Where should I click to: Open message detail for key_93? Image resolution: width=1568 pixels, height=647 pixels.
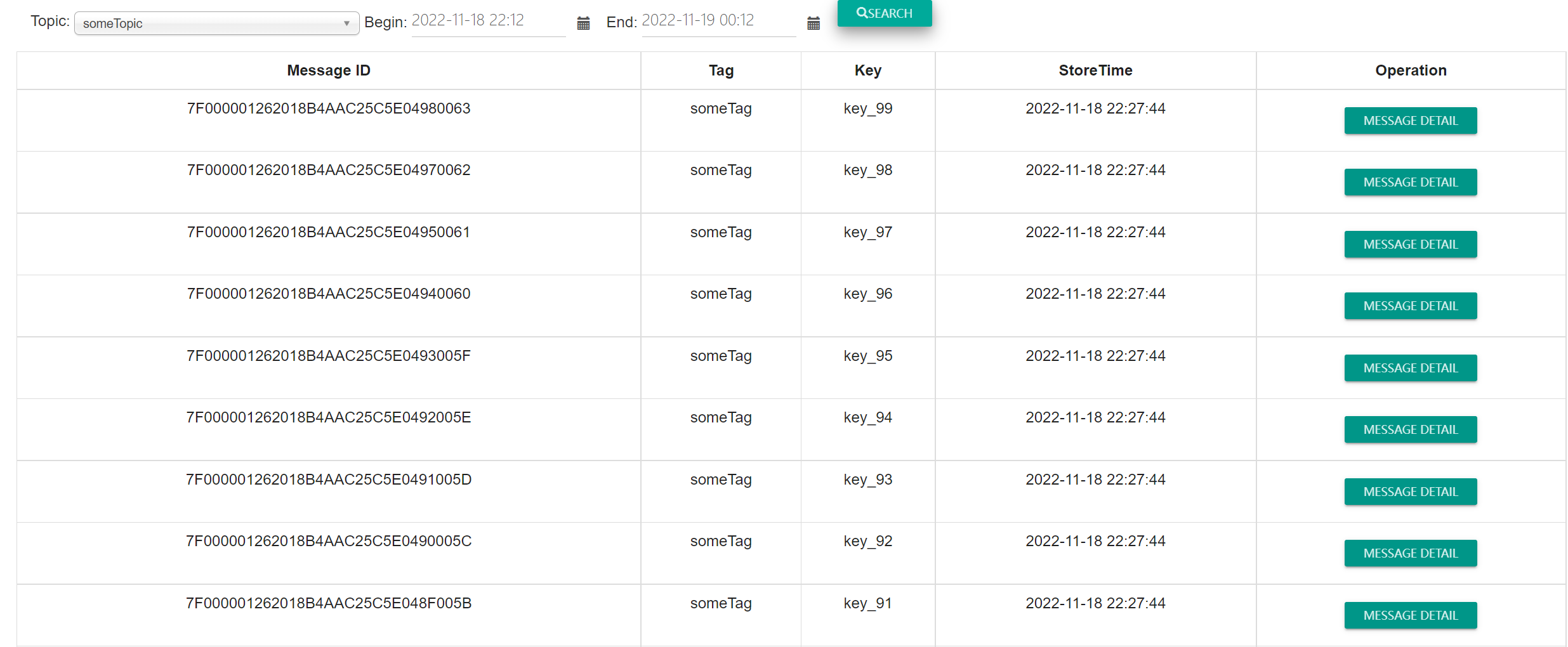point(1411,492)
